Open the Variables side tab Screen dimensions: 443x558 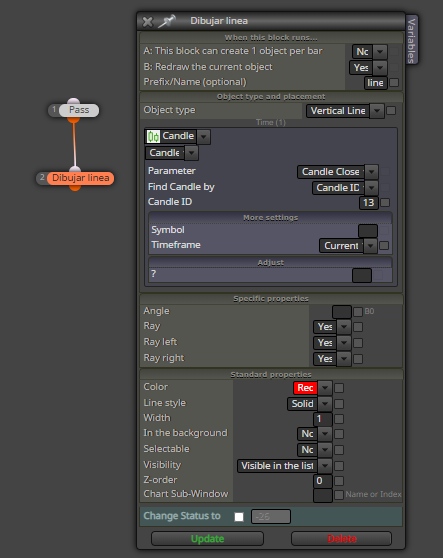(x=411, y=40)
